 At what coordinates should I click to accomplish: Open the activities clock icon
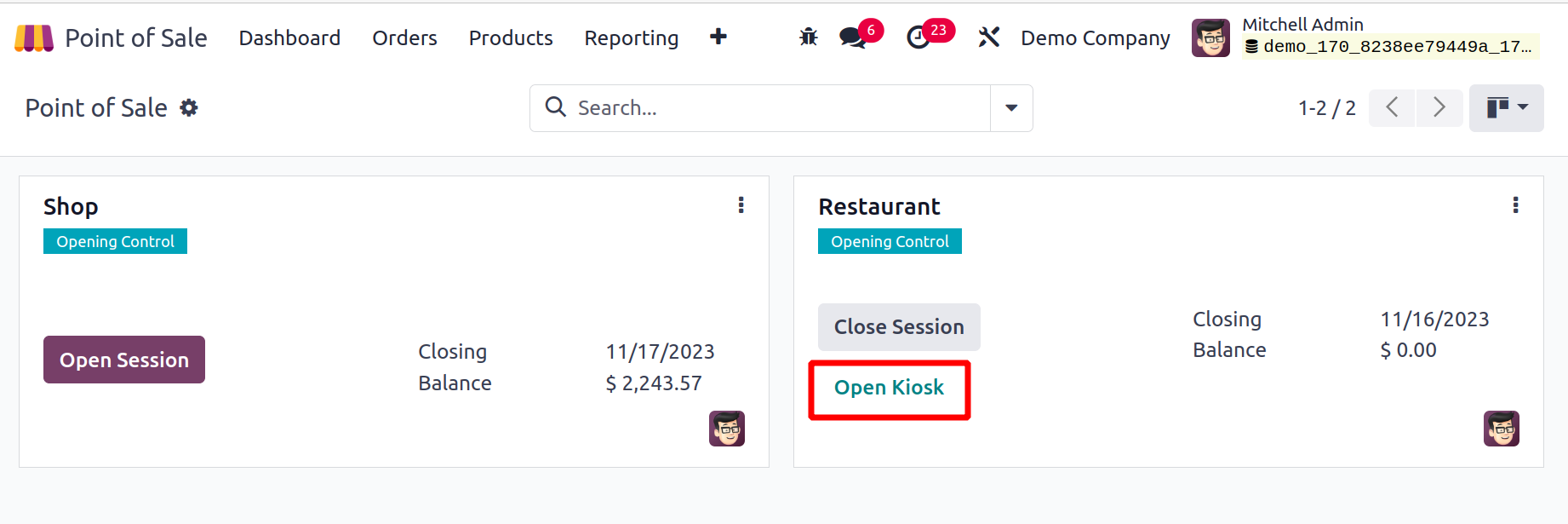[918, 37]
